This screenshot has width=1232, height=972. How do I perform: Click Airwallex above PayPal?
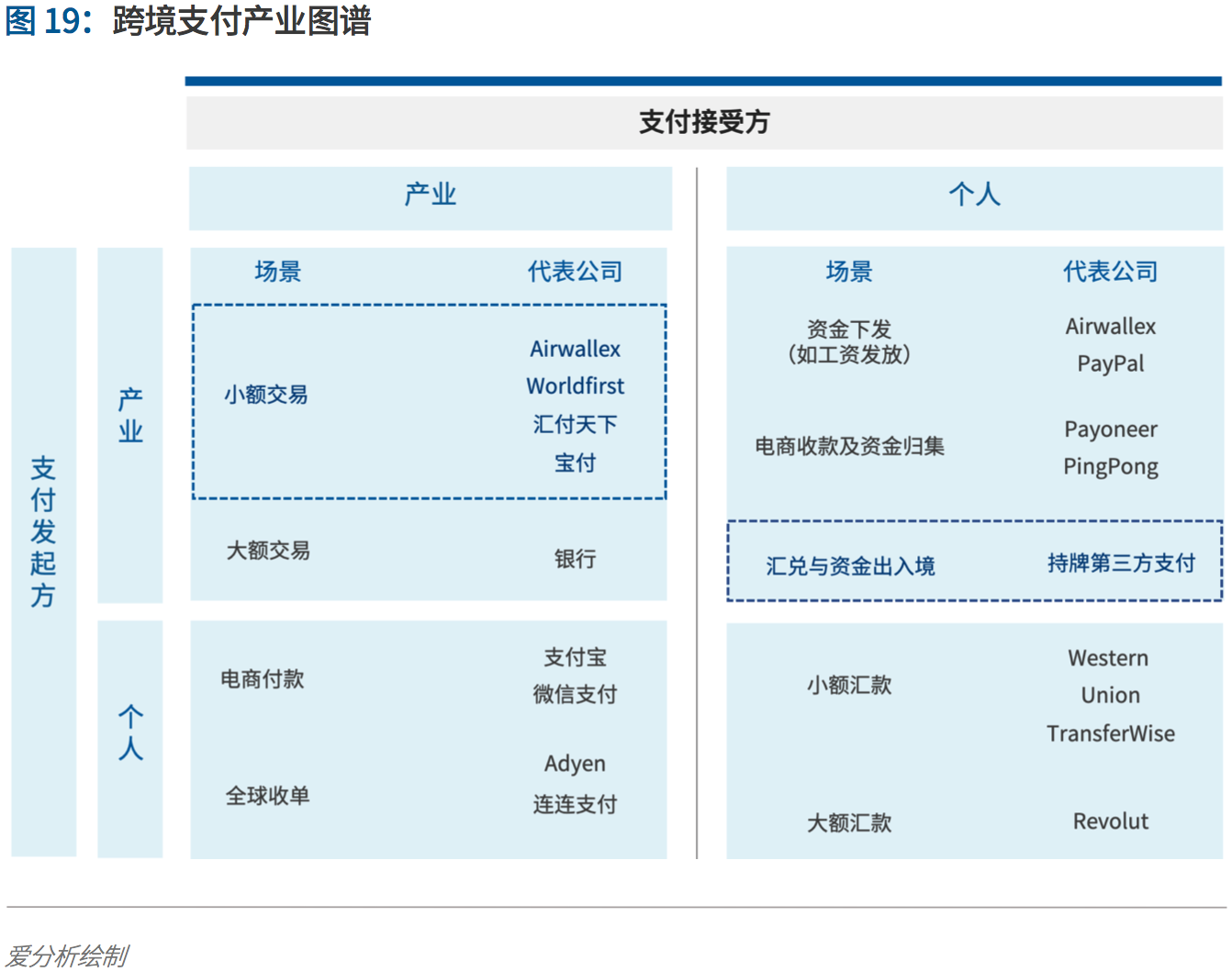1111,327
